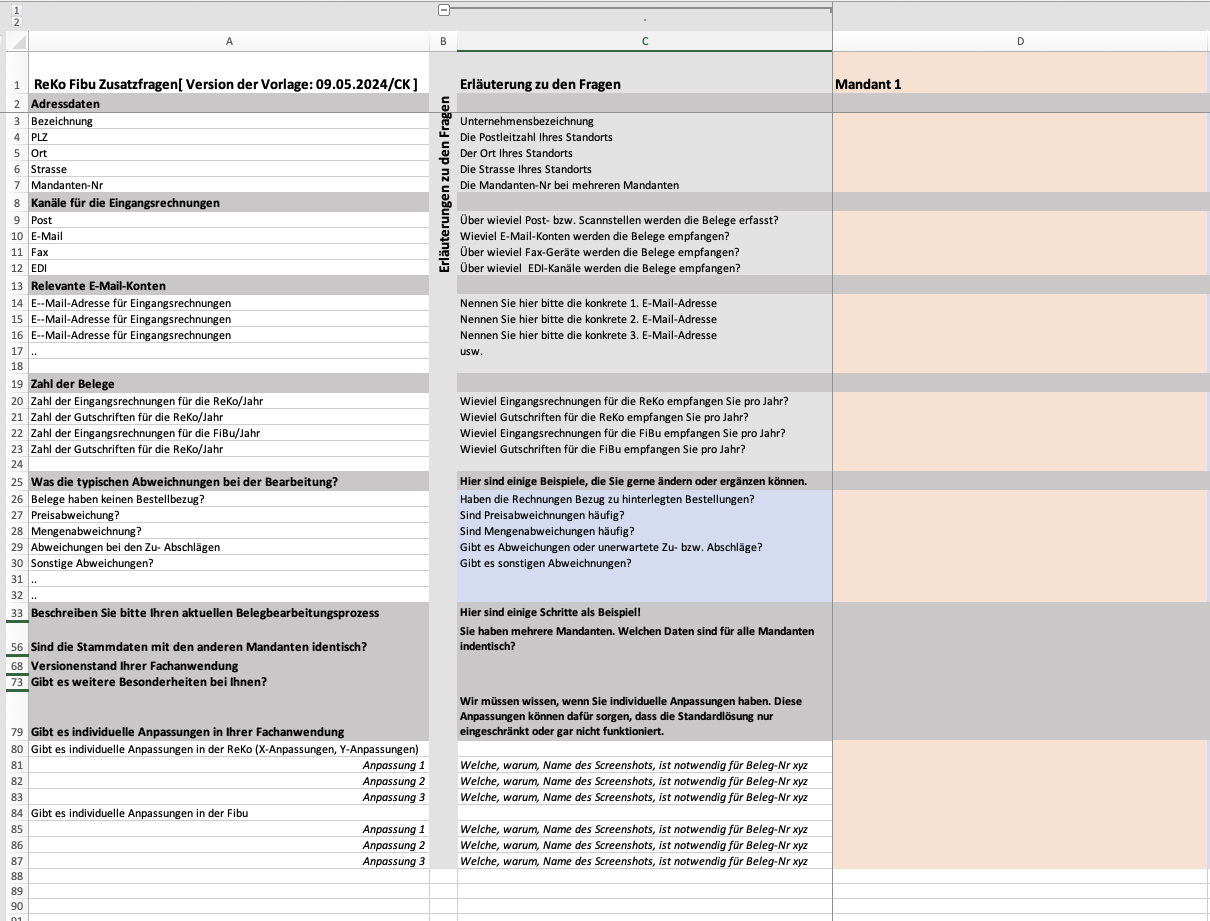
Task: Click row 73 header
Action: point(15,682)
